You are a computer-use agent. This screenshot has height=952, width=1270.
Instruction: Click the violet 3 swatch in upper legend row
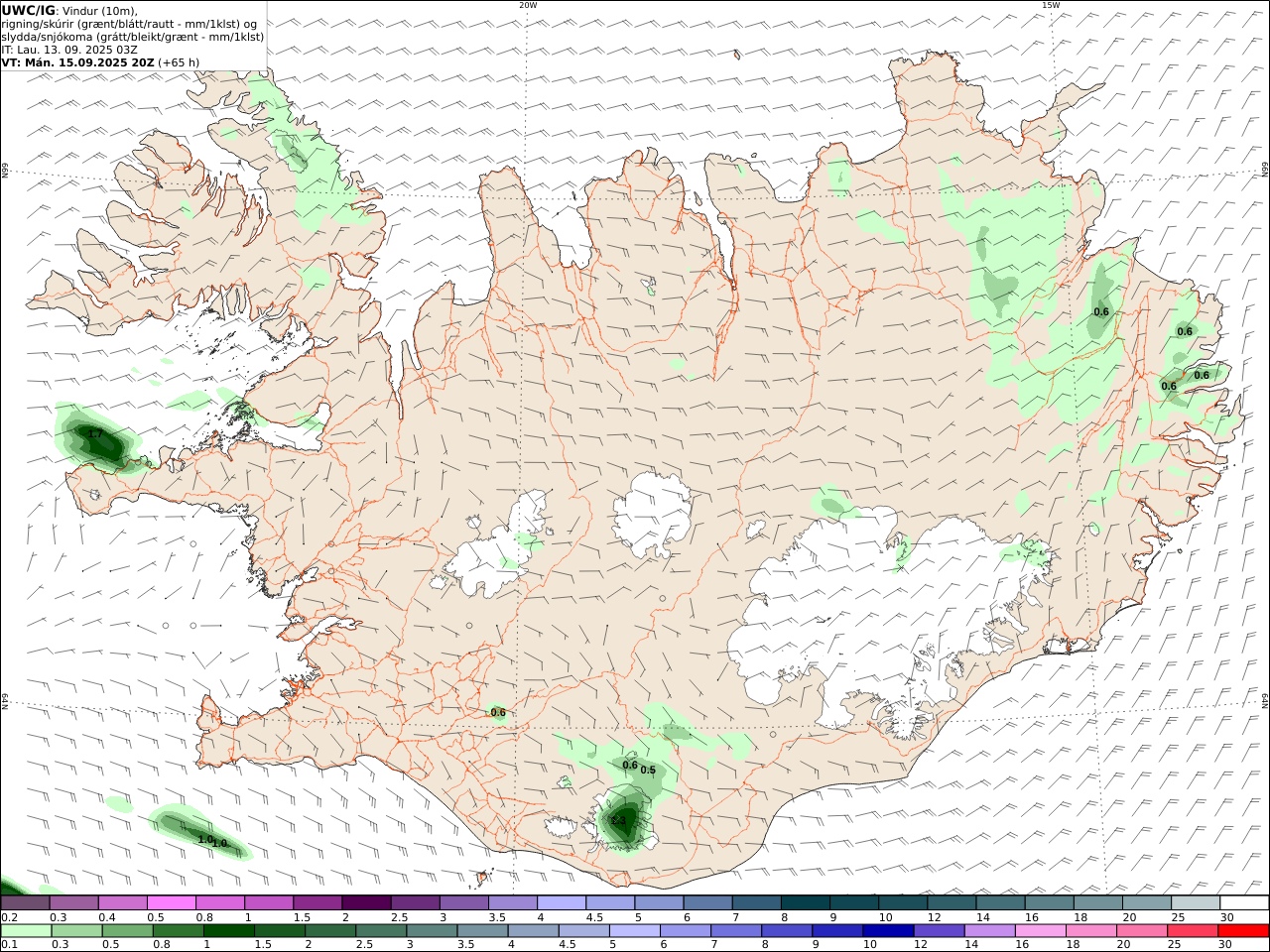pos(464,903)
